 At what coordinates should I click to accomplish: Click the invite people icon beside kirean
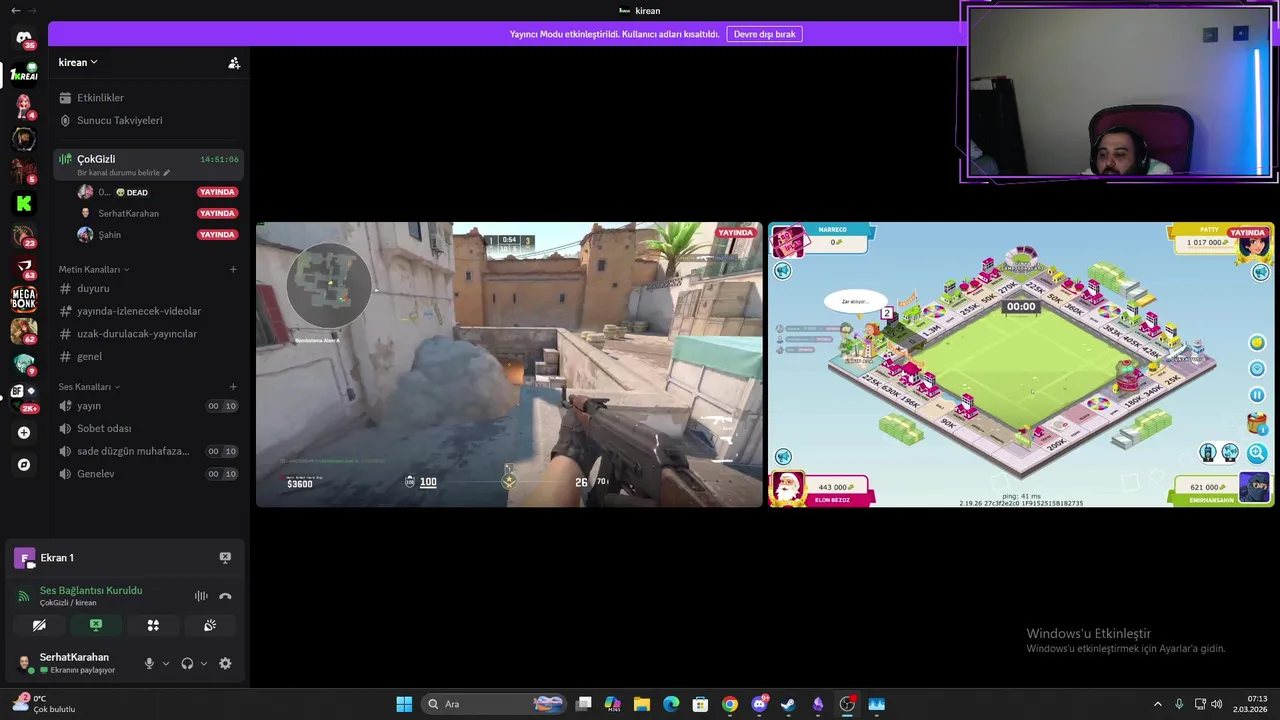tap(234, 63)
